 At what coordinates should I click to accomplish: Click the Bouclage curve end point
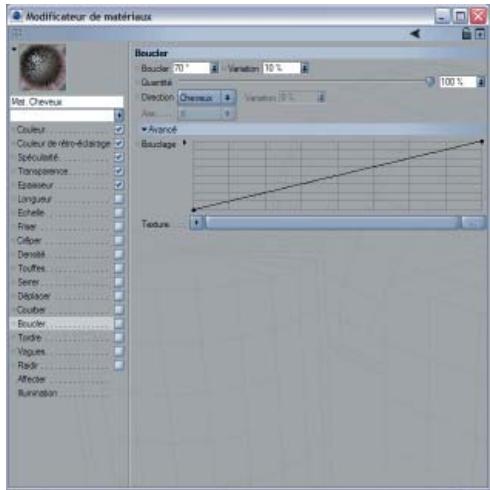coord(482,142)
